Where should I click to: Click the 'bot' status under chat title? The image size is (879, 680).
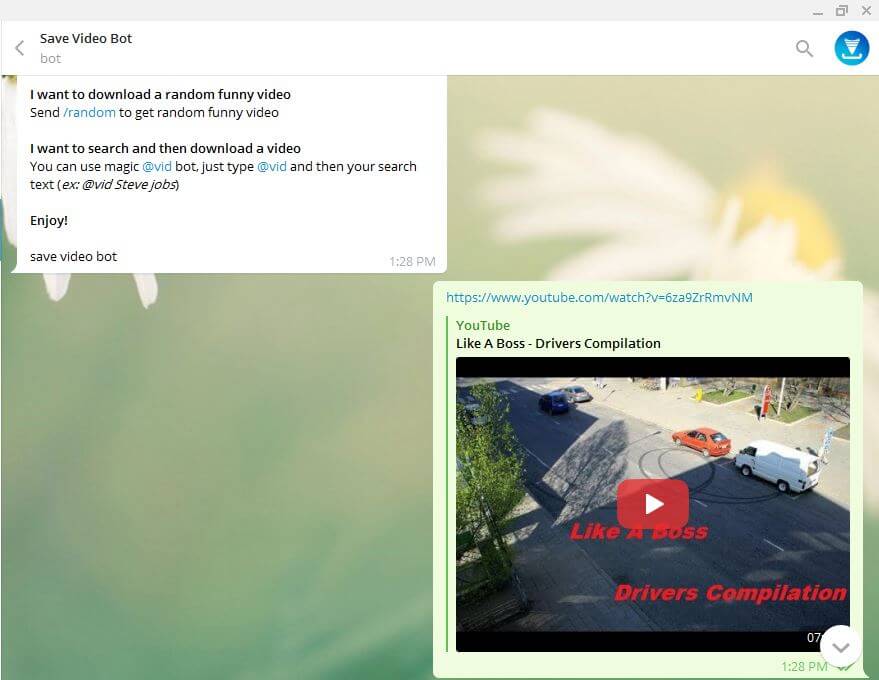[x=50, y=58]
